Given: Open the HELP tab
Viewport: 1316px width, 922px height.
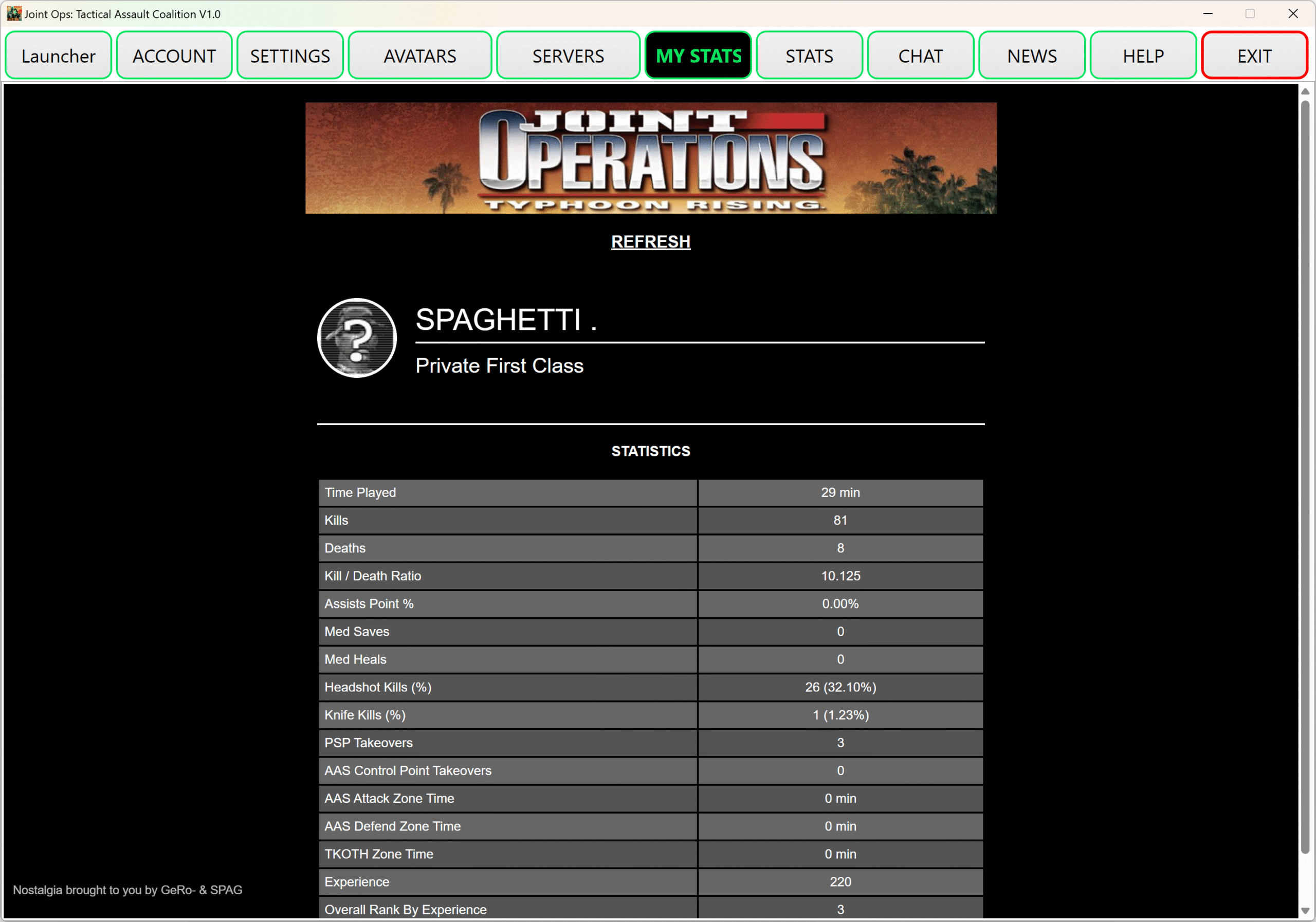Looking at the screenshot, I should tap(1142, 56).
